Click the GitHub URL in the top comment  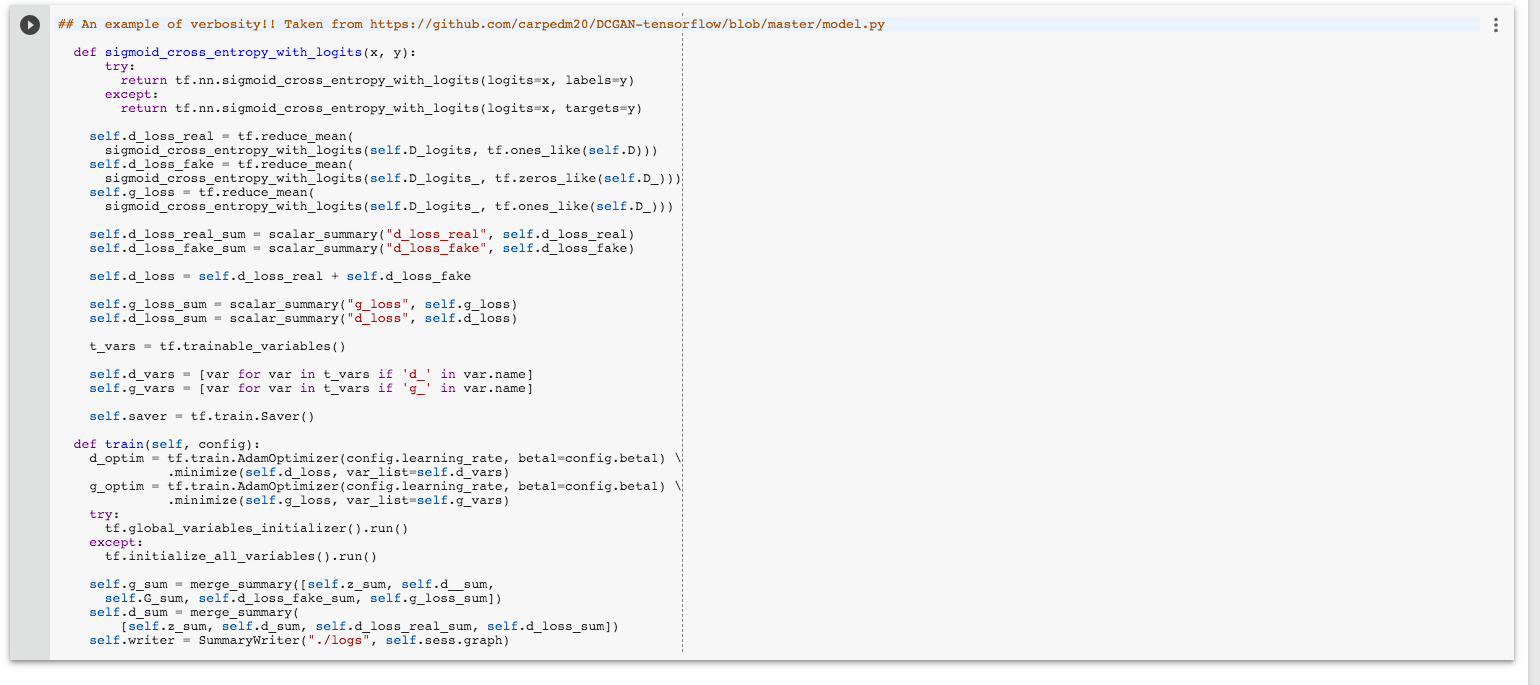tap(627, 24)
